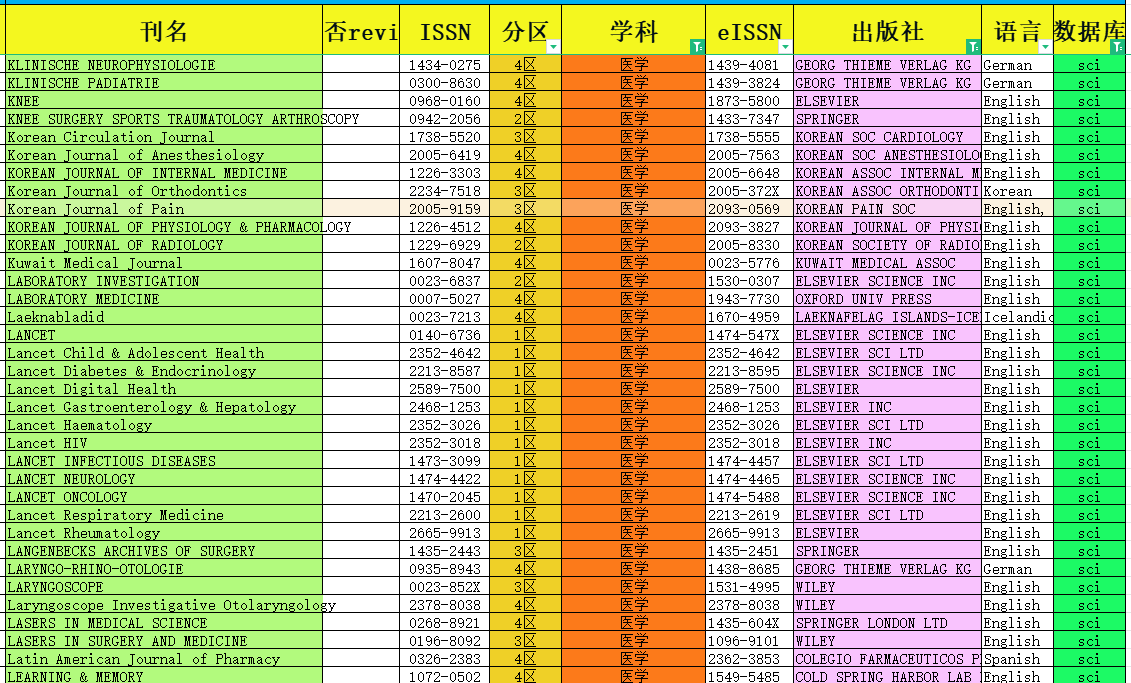1131x683 pixels.
Task: Click the LEARNING & MEMORY journal cell
Action: (x=164, y=676)
